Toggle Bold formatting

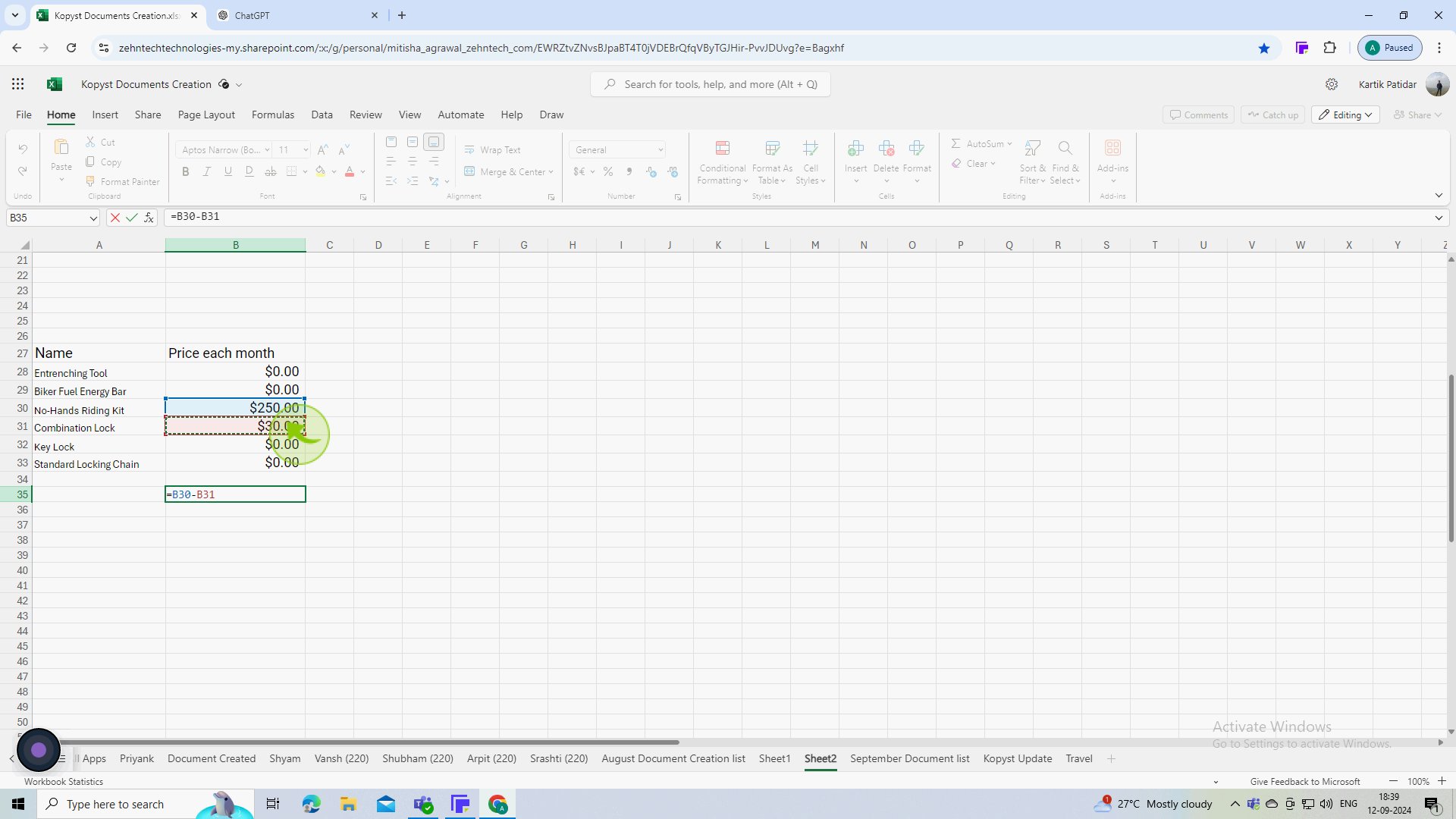click(186, 172)
